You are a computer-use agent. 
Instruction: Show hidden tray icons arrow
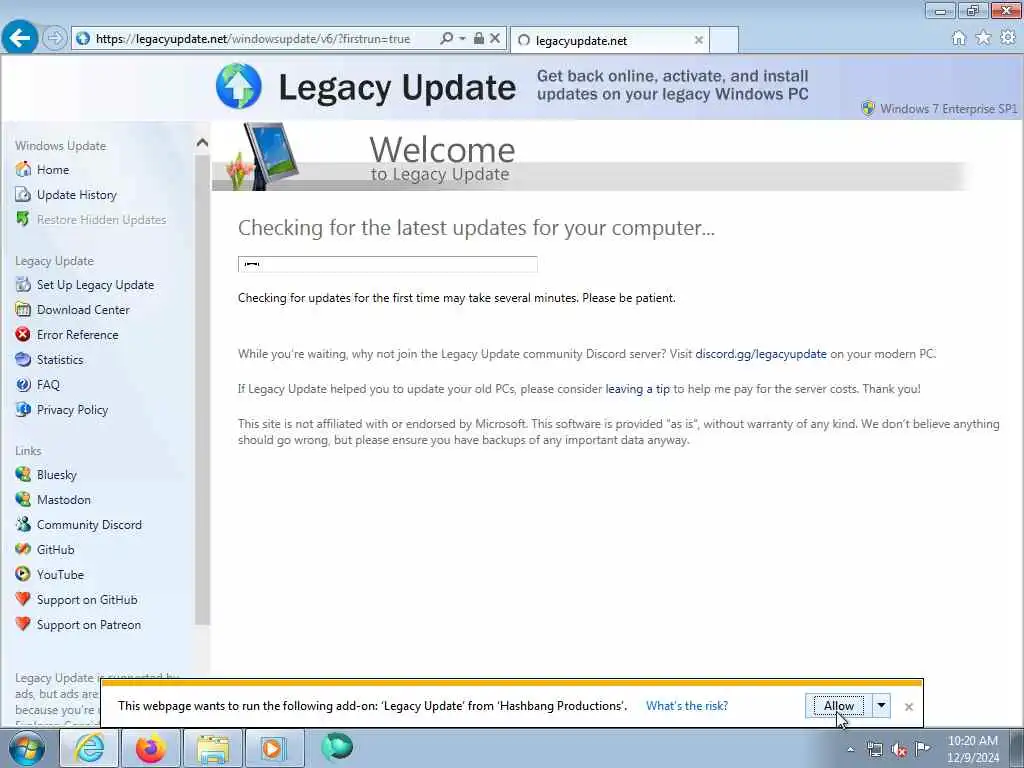coord(850,750)
